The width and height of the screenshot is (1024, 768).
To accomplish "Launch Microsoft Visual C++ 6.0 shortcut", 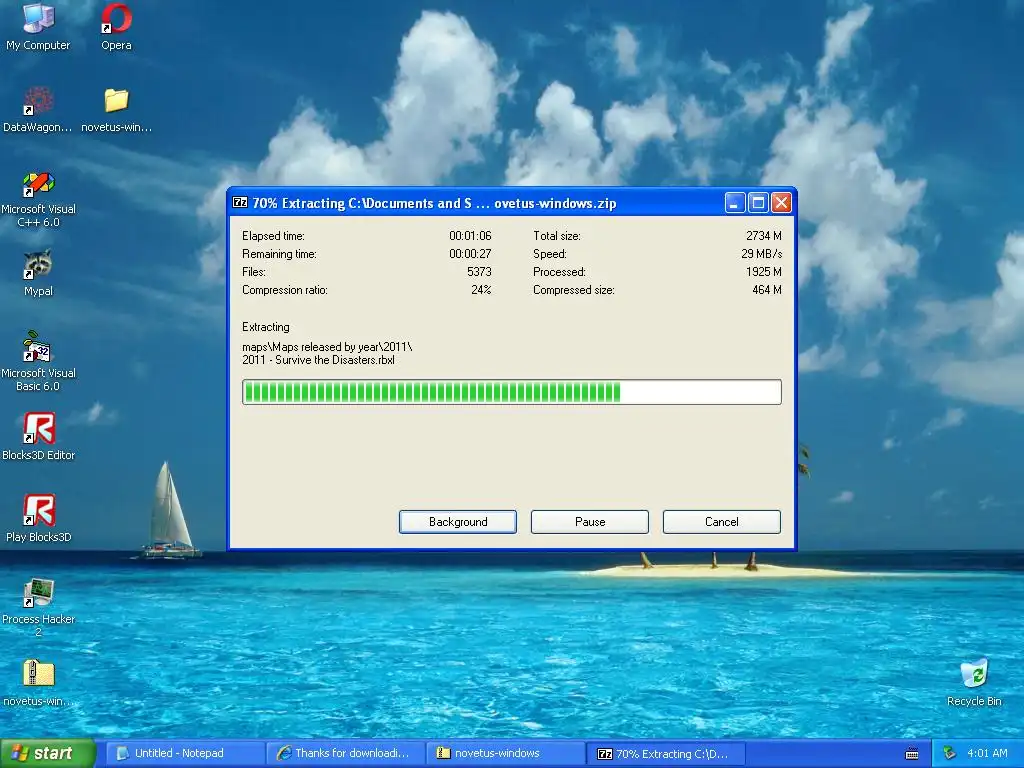I will (x=38, y=199).
